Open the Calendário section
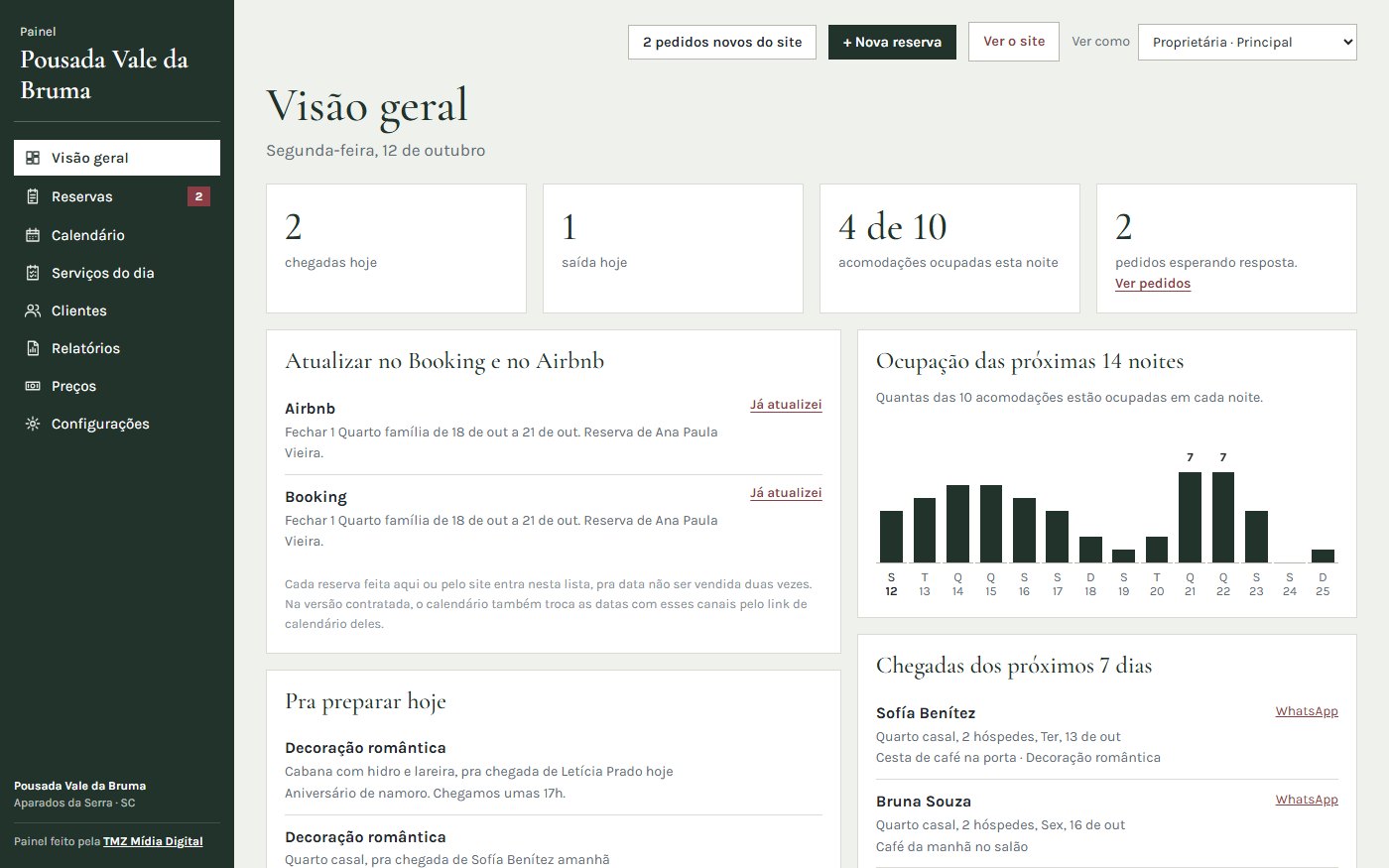Viewport: 1389px width, 868px height. click(117, 235)
